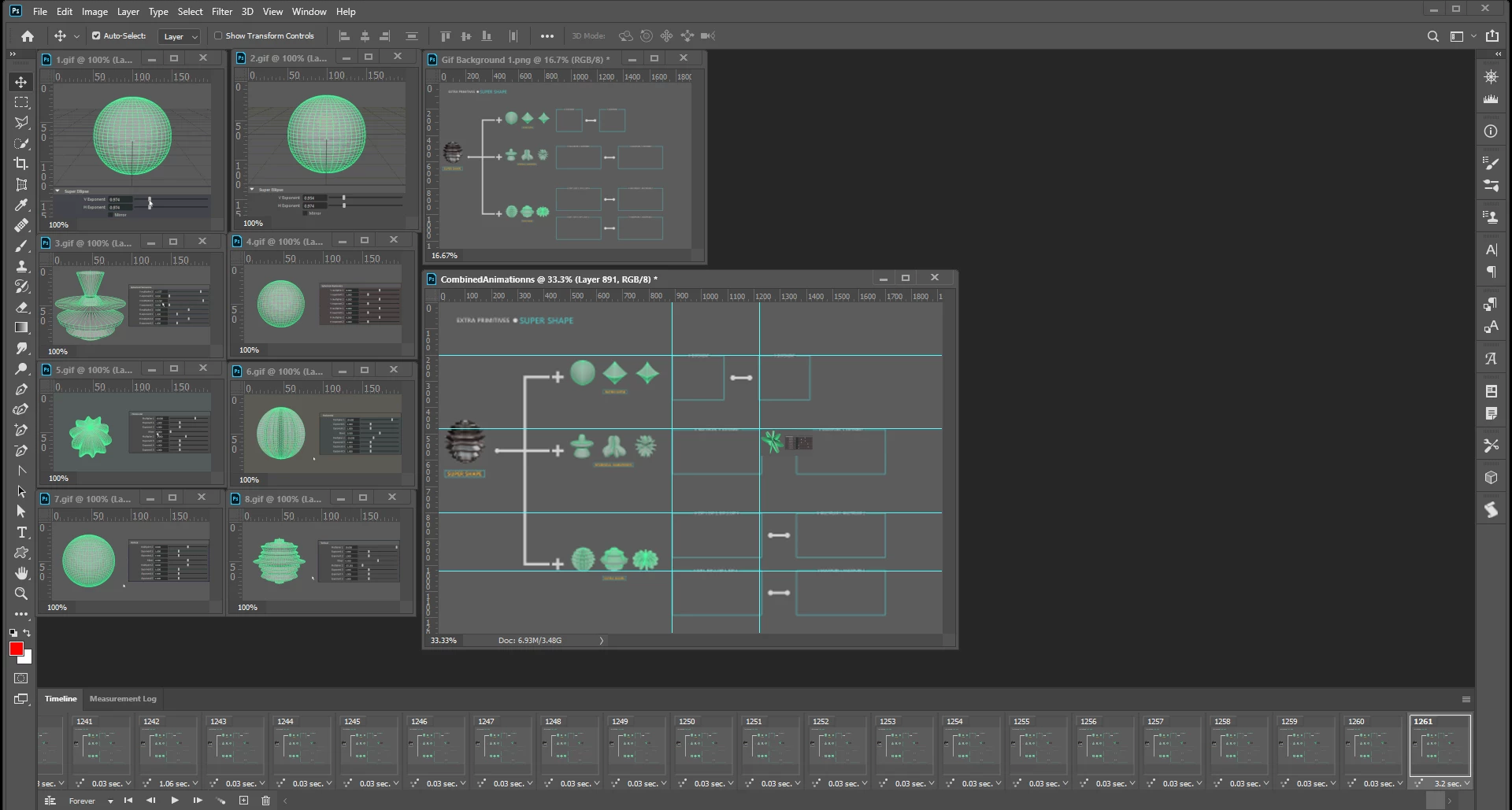1512x810 pixels.
Task: Open the File menu
Action: (39, 12)
